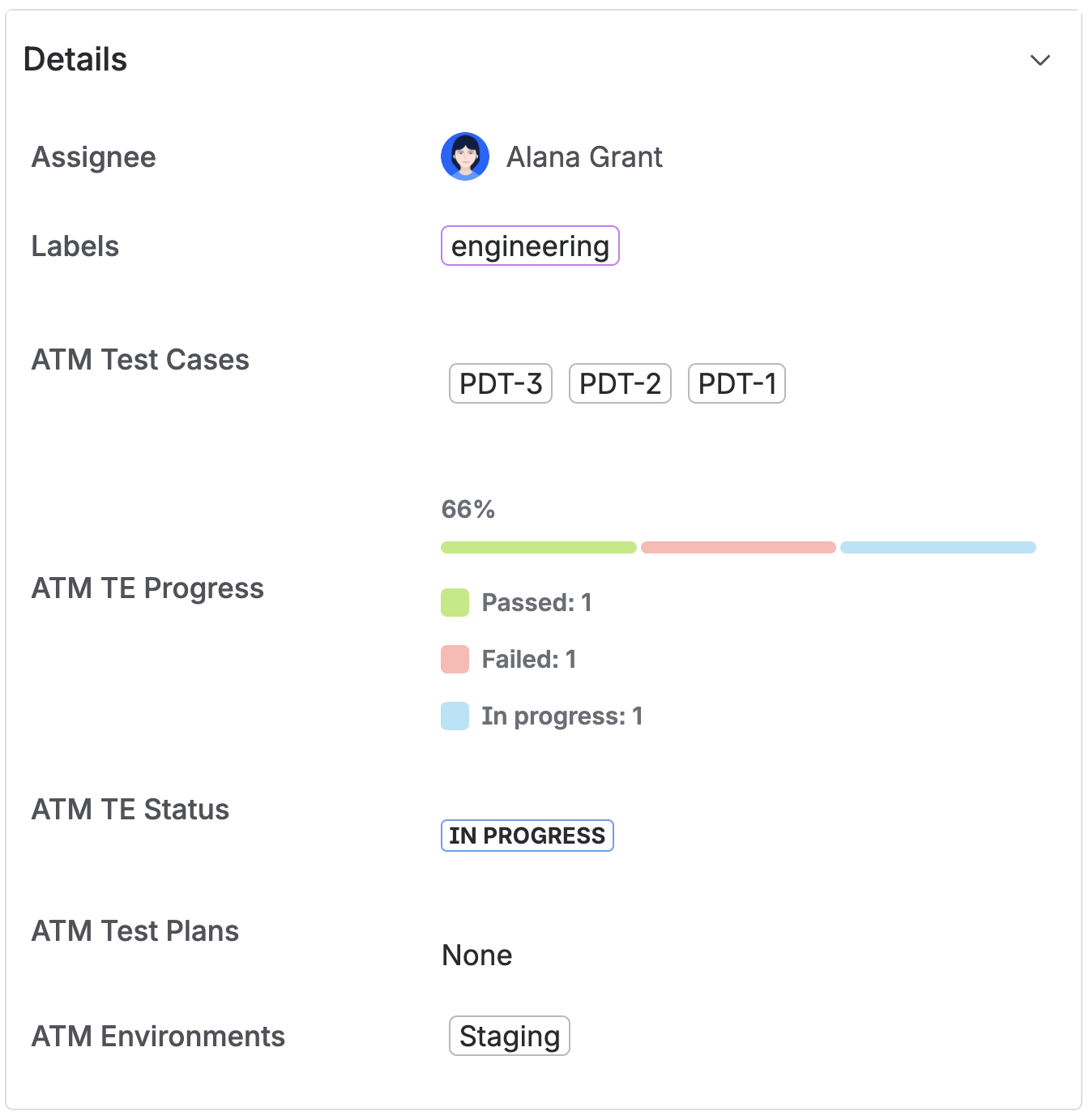Viewport: 1089px width, 1120px height.
Task: Click Alana Grant's avatar icon
Action: click(464, 156)
